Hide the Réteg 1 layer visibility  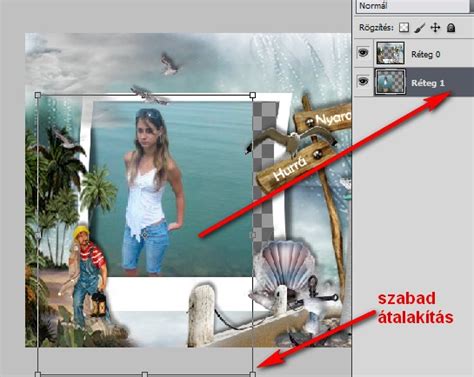[x=363, y=81]
